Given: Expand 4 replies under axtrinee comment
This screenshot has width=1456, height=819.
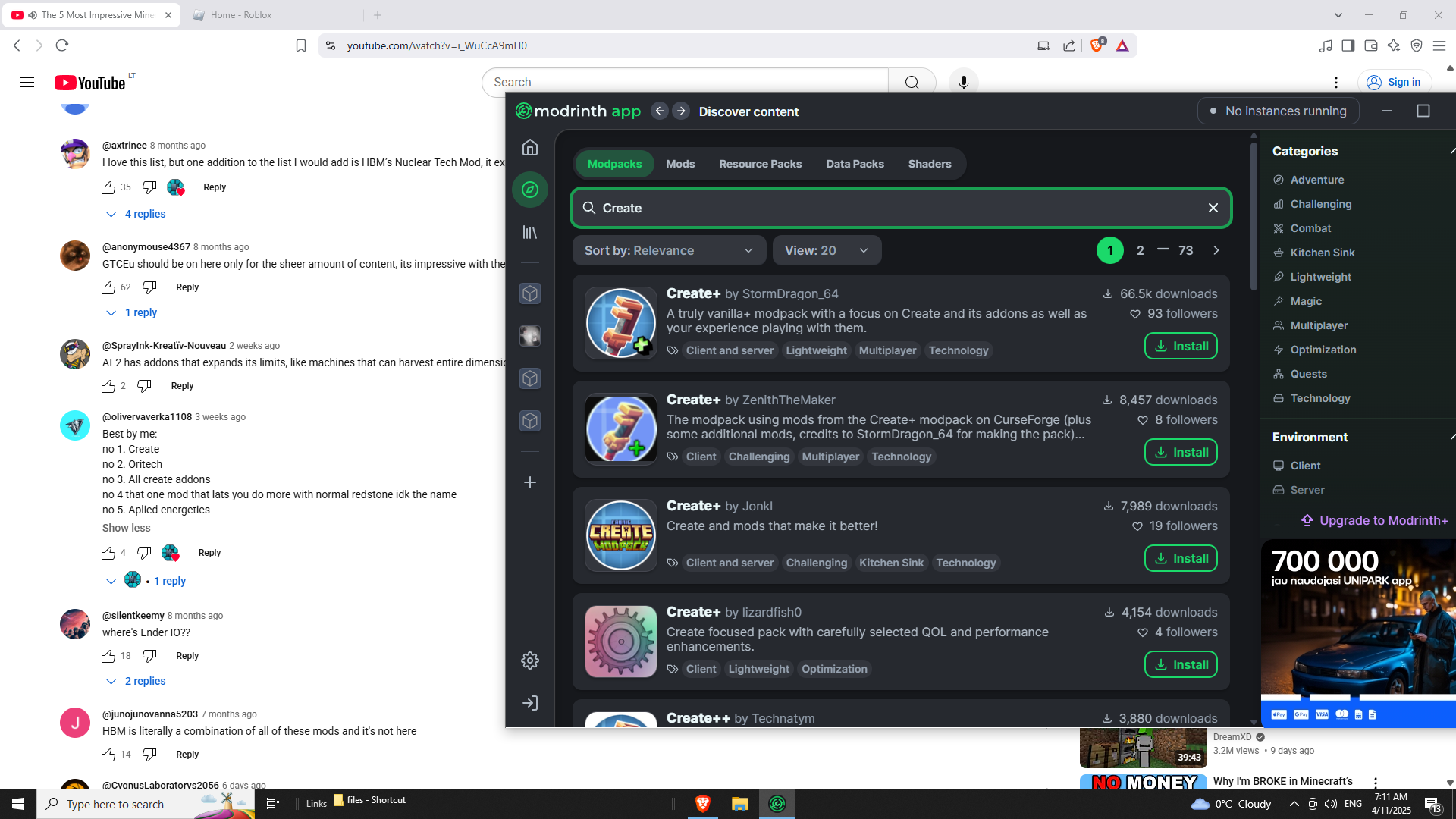Looking at the screenshot, I should click(x=144, y=214).
